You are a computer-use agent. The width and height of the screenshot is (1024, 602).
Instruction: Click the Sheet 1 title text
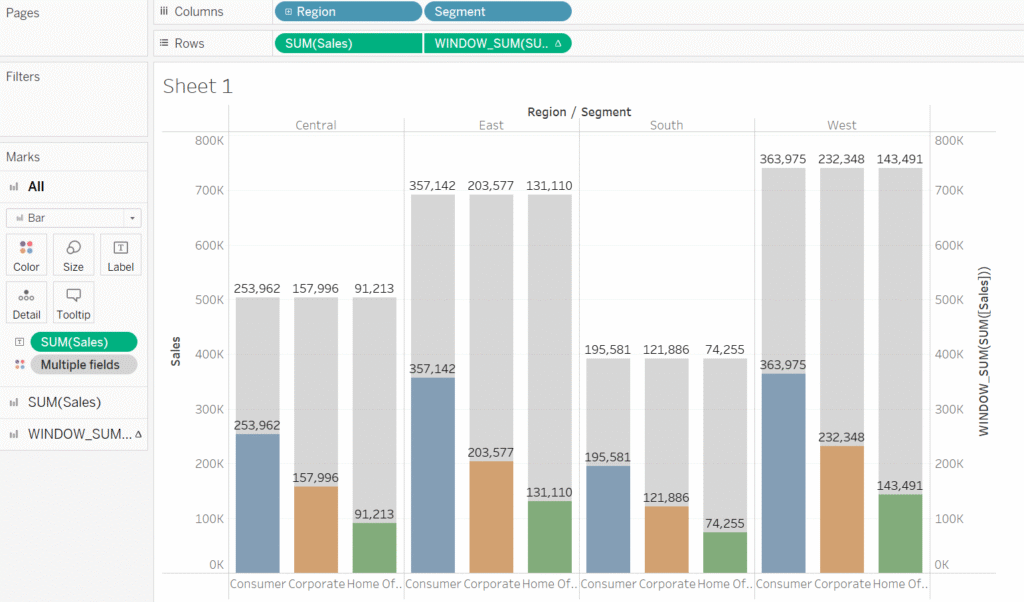pyautogui.click(x=198, y=86)
